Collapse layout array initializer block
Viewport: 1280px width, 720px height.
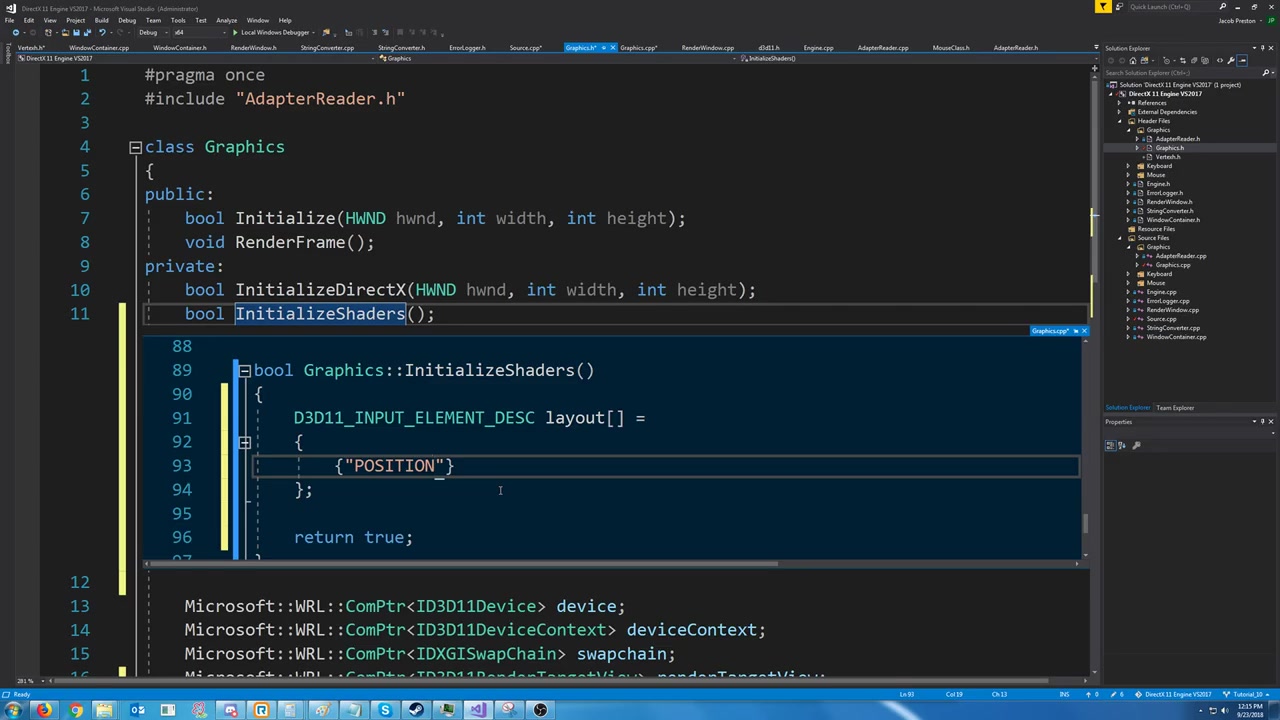coord(244,442)
